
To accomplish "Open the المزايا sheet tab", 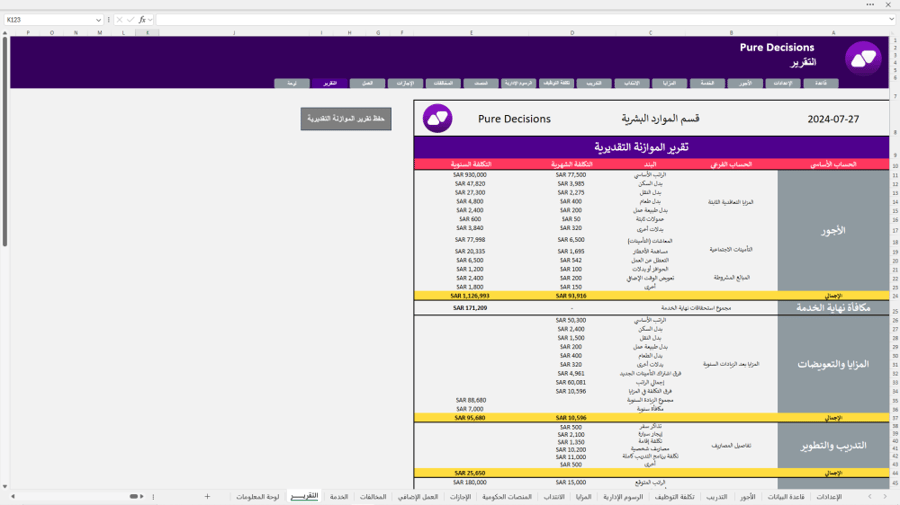I will [x=583, y=496].
